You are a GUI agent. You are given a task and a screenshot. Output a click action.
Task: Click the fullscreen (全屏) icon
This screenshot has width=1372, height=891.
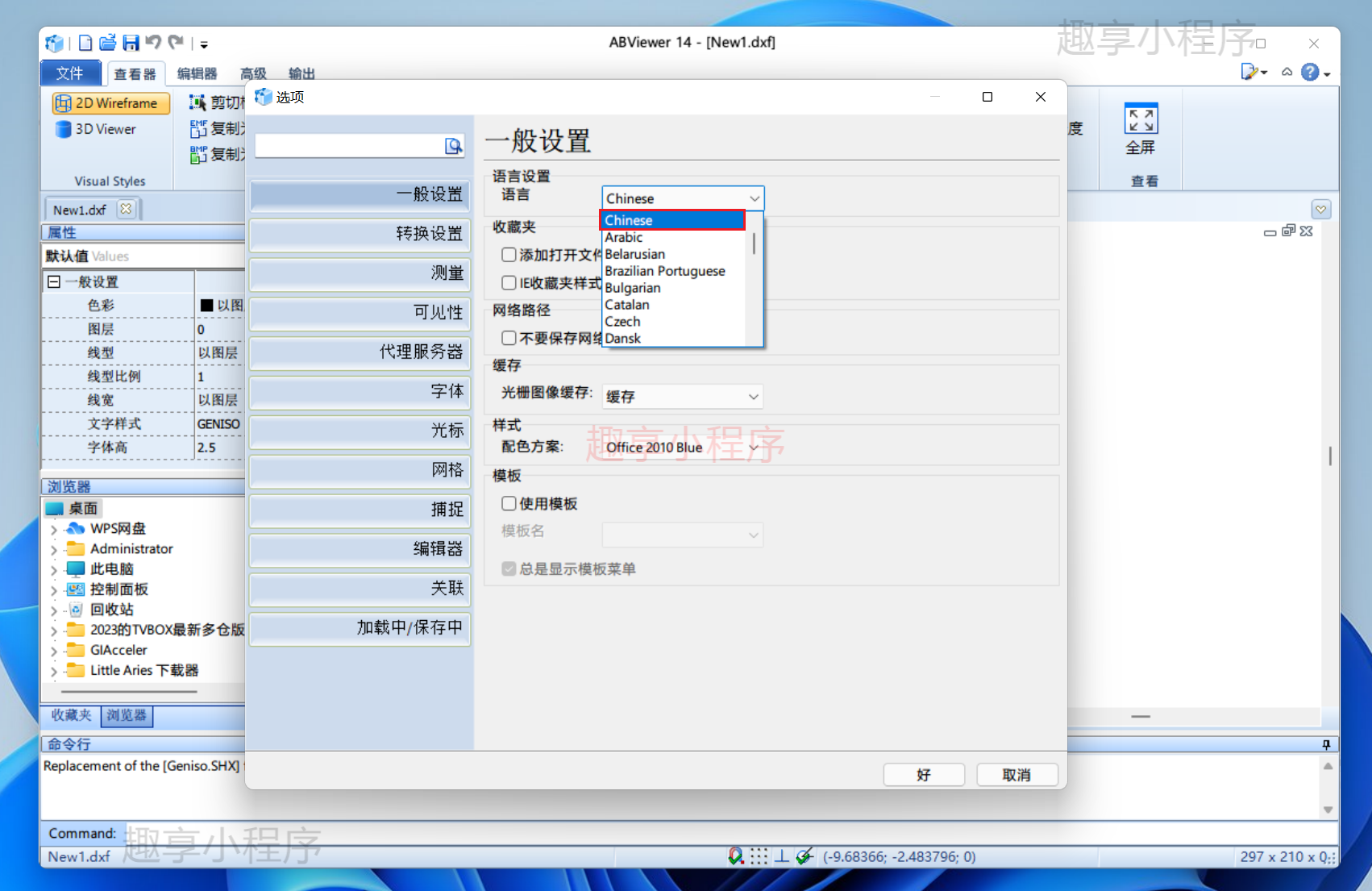click(1141, 120)
